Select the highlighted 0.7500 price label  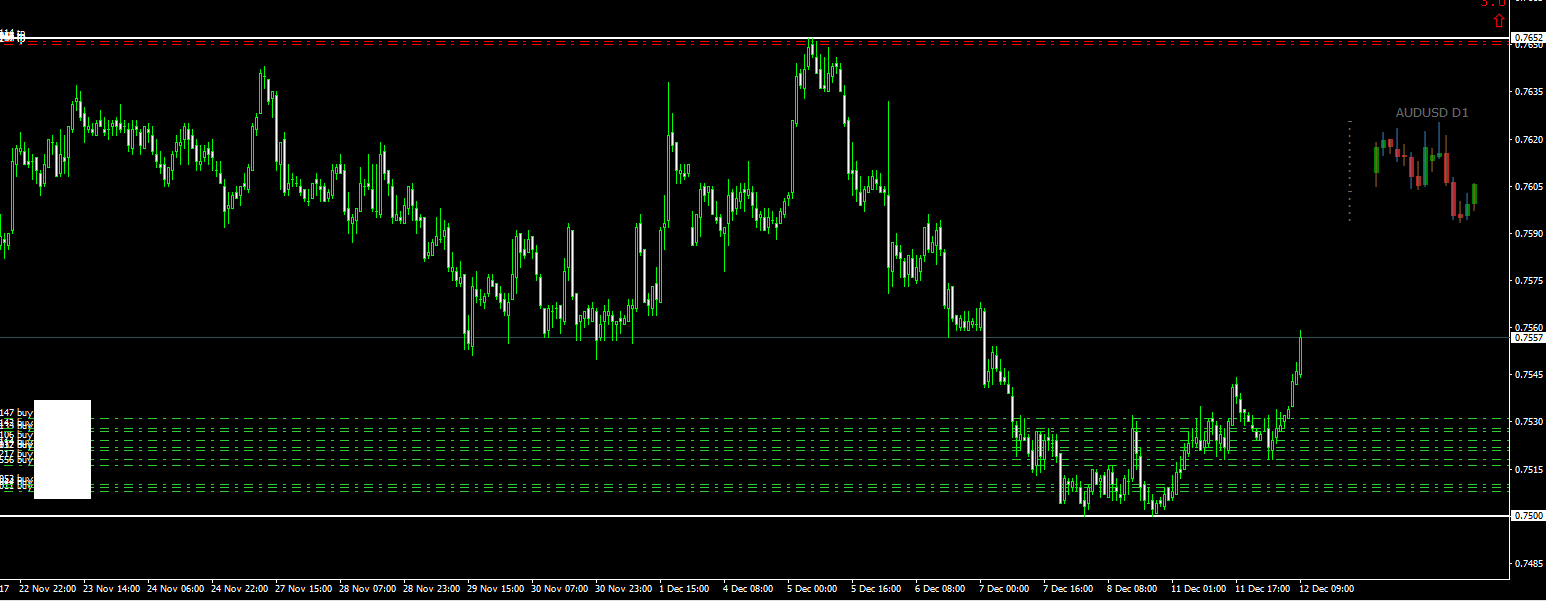[1528, 516]
